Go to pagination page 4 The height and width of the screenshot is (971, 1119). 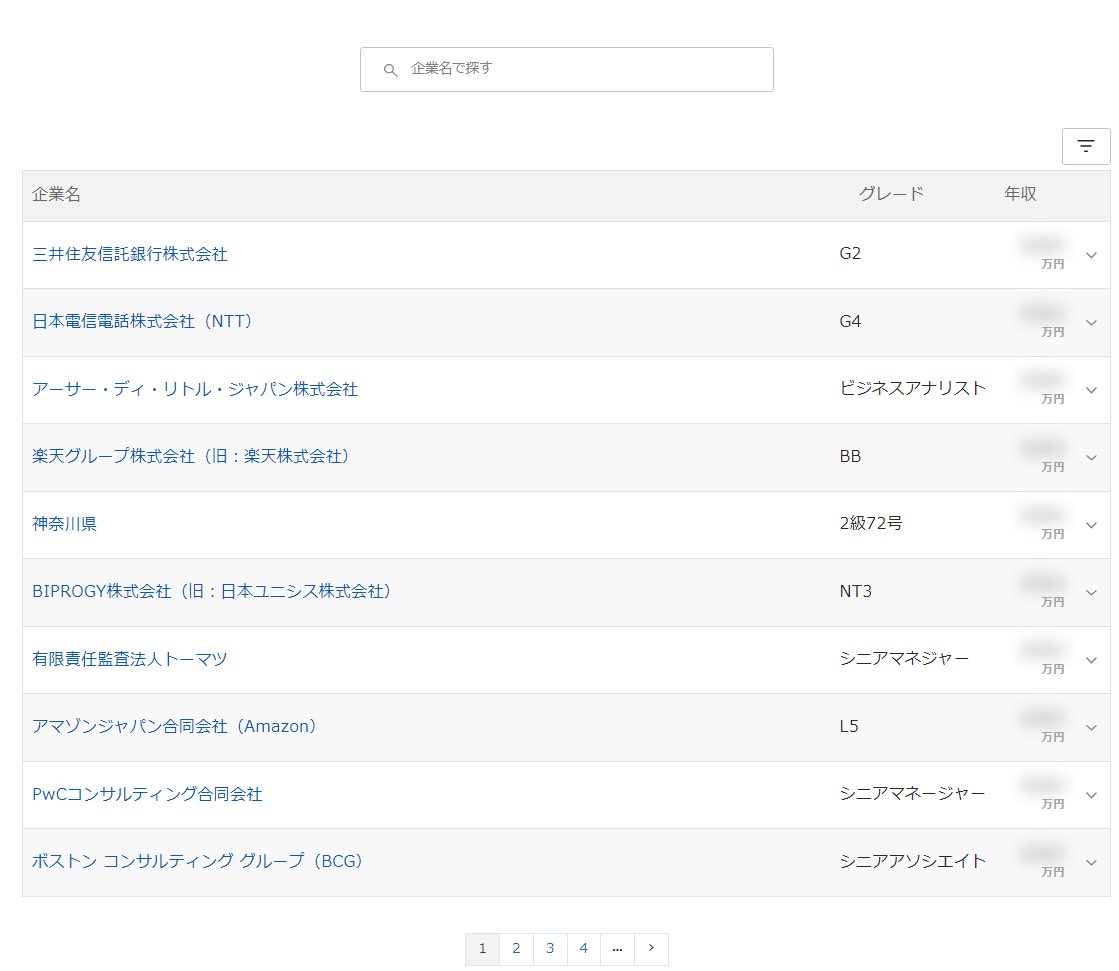tap(583, 949)
